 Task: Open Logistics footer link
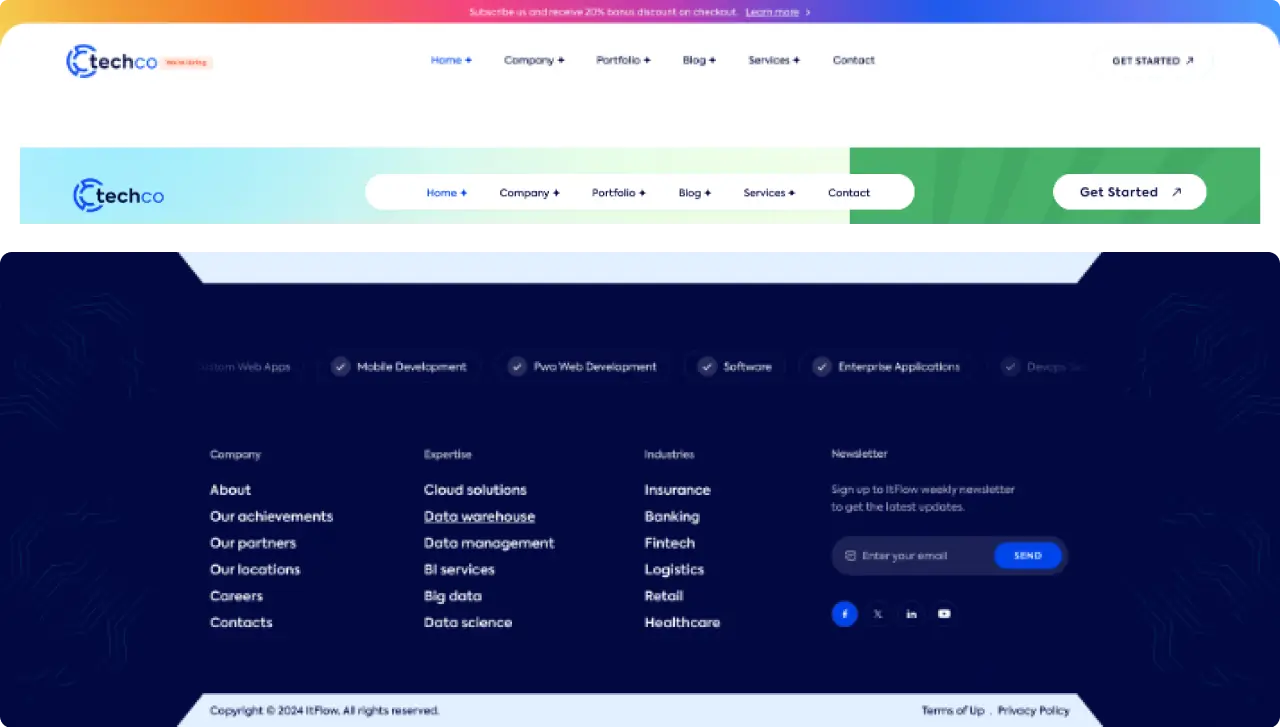tap(674, 570)
